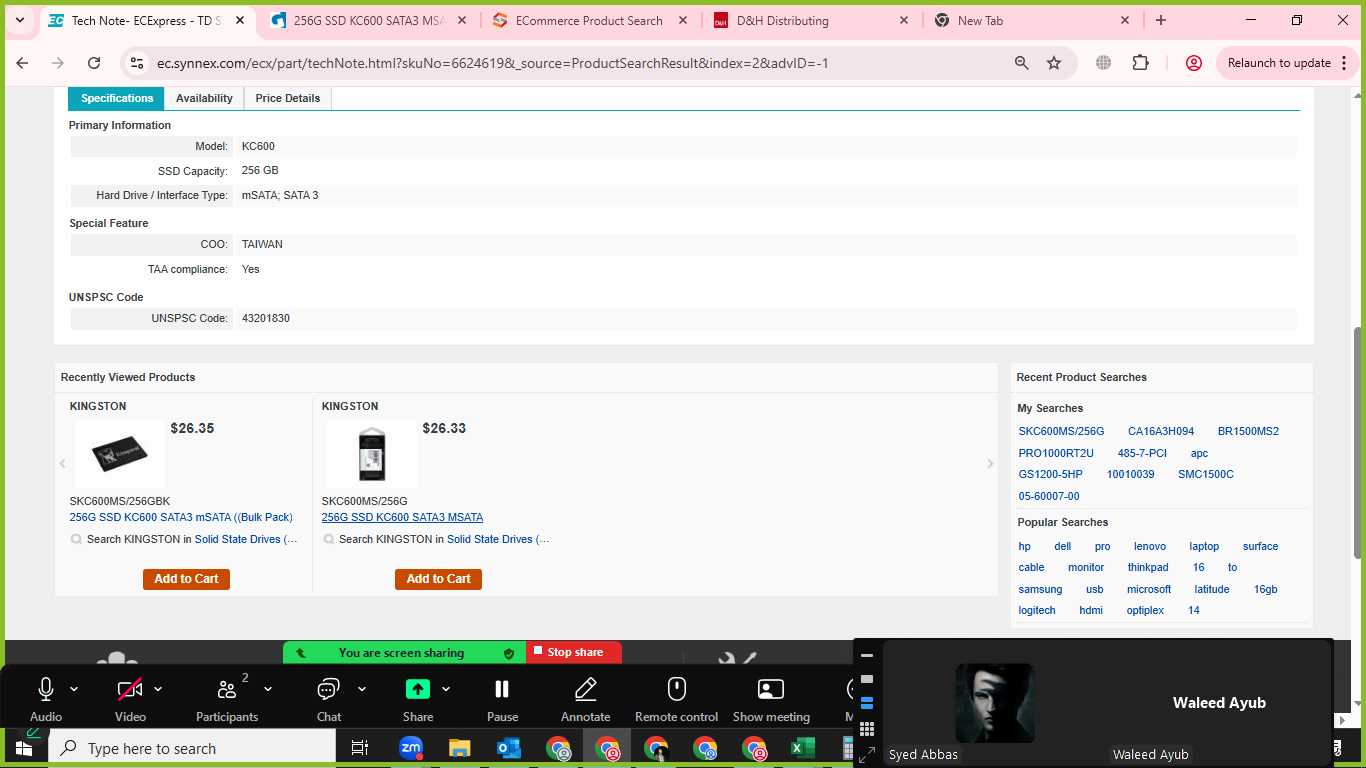Stop the screen share
Image resolution: width=1366 pixels, height=768 pixels.
[x=574, y=652]
